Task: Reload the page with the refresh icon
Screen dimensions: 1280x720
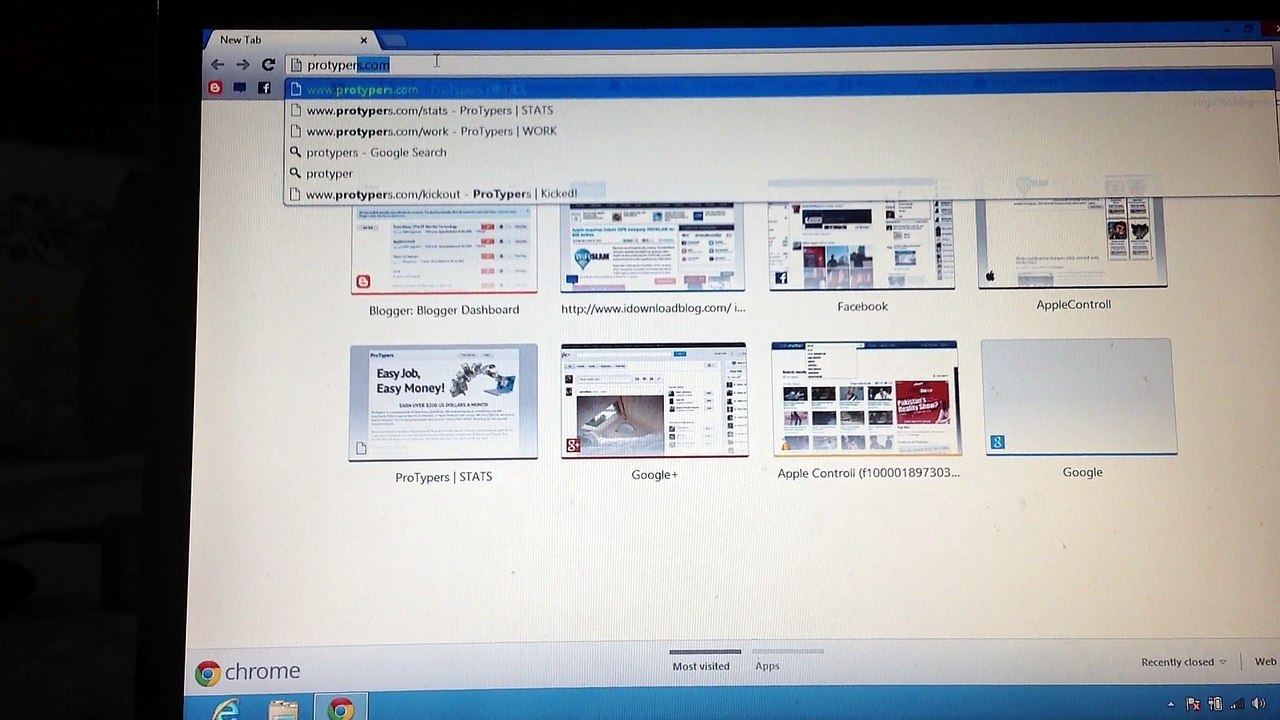Action: (x=268, y=65)
